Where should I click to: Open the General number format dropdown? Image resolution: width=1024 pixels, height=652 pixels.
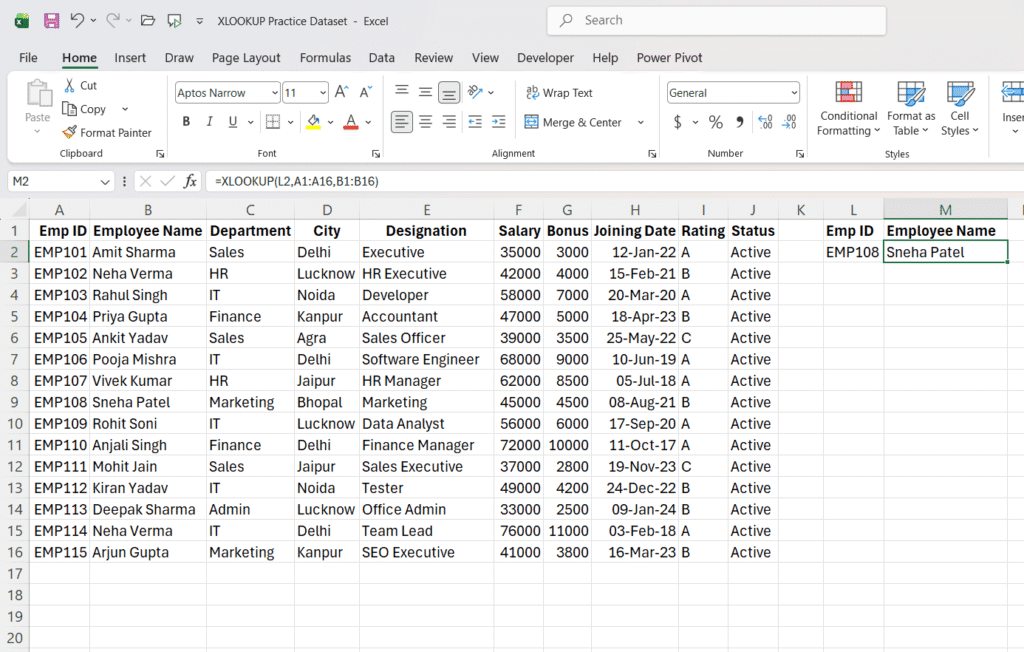click(793, 93)
